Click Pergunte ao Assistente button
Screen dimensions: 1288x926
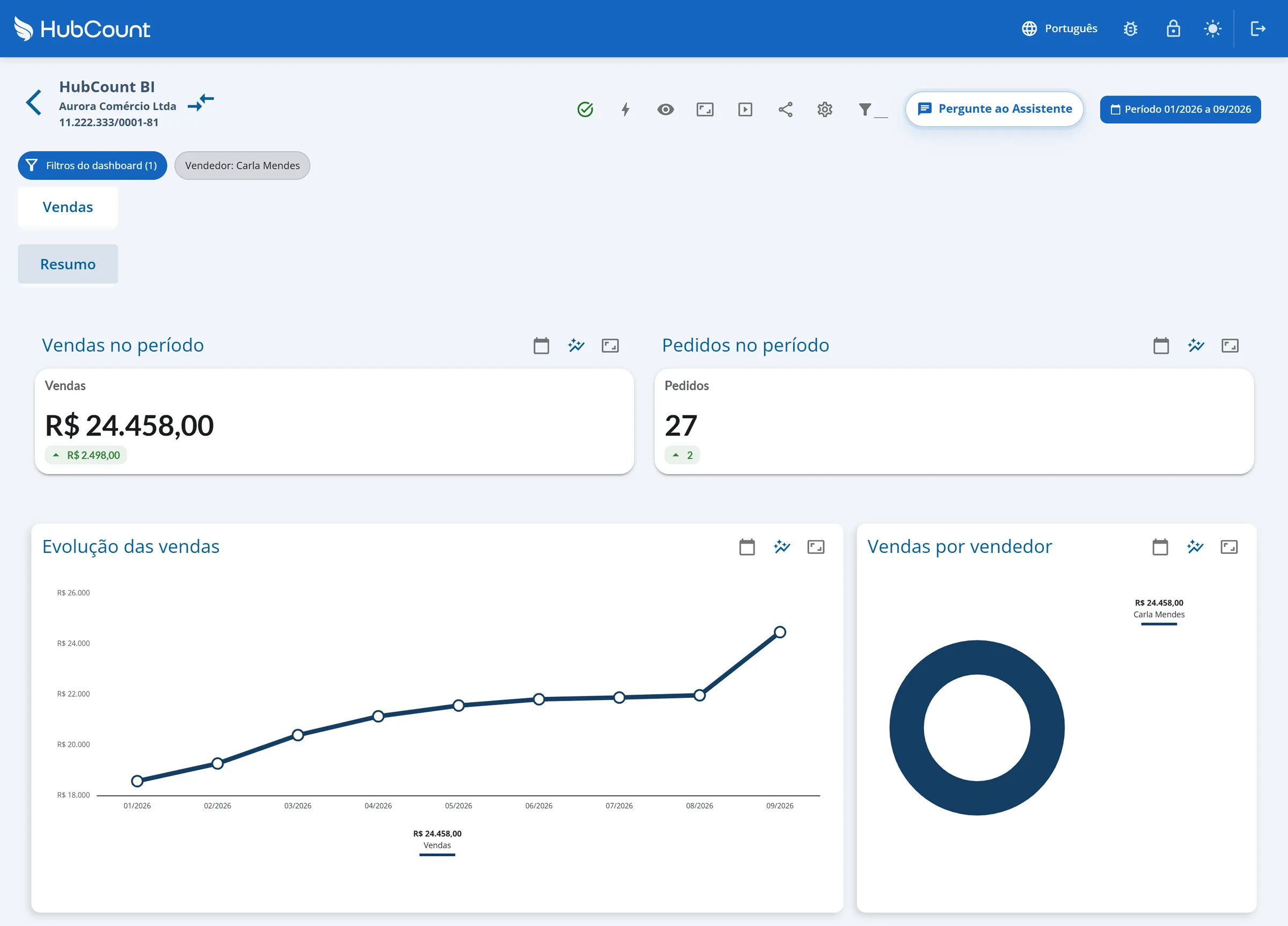(994, 109)
